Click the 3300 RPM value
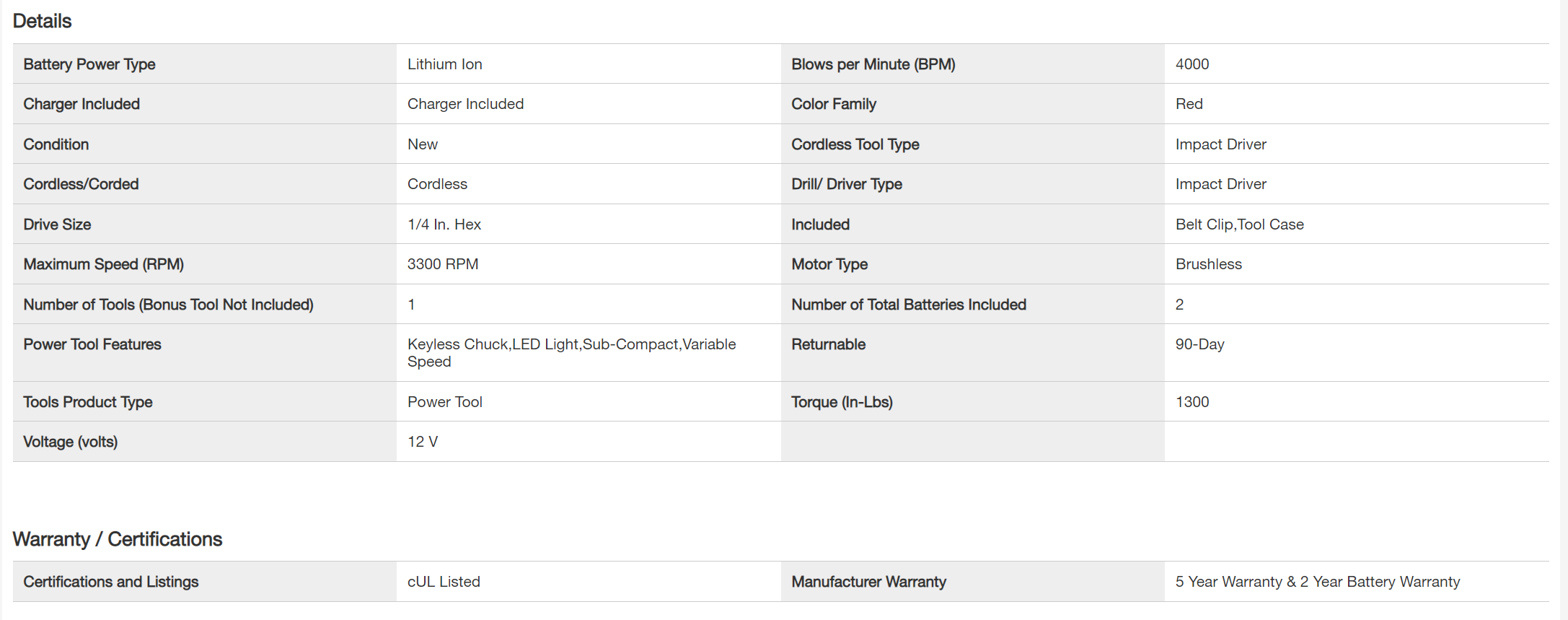Image resolution: width=1568 pixels, height=620 pixels. 442,264
